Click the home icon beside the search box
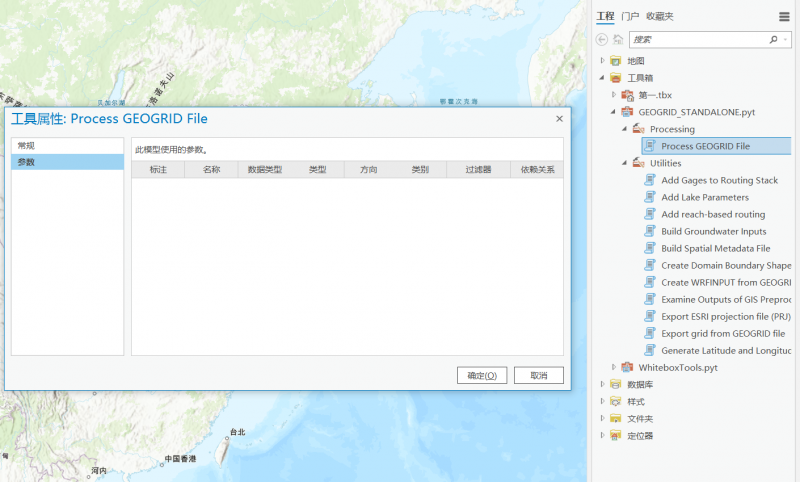 pos(618,40)
